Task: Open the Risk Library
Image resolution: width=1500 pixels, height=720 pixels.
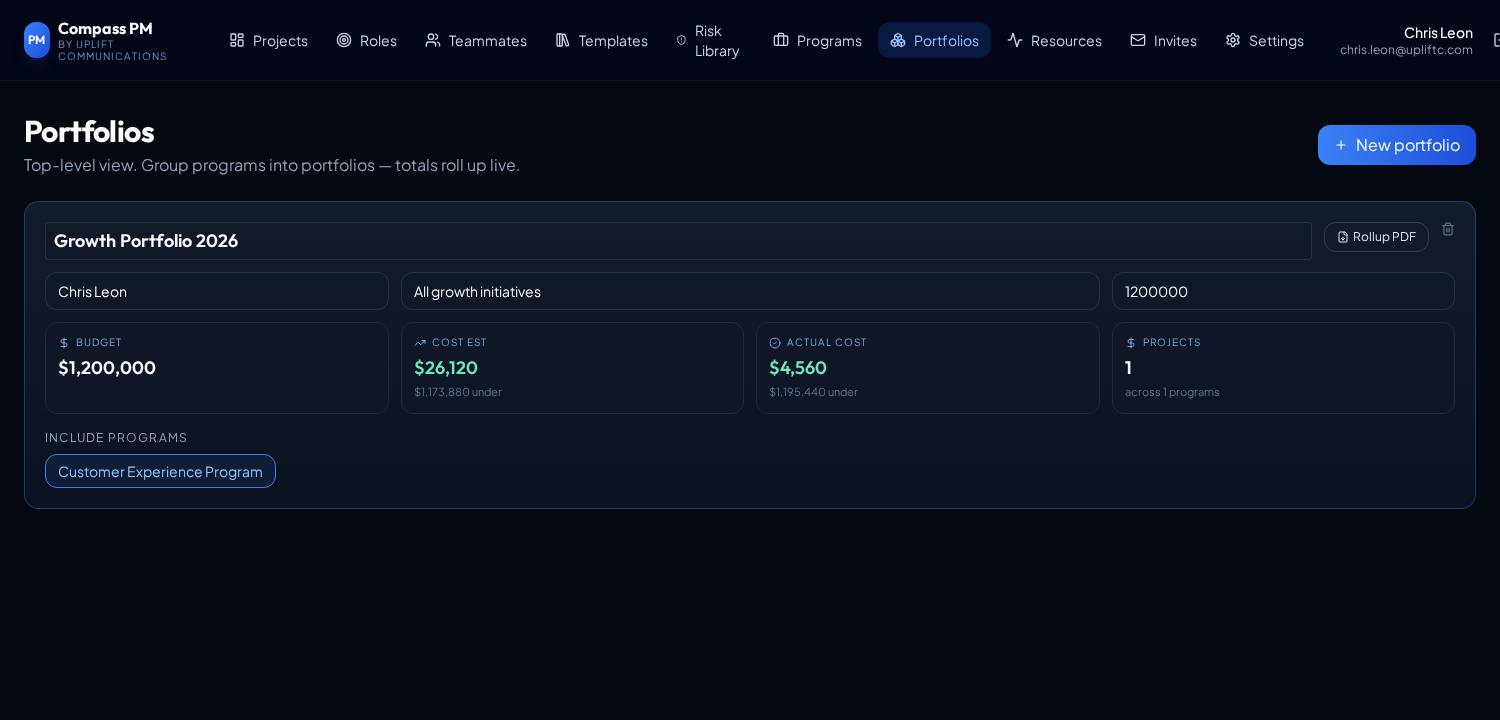Action: point(709,40)
